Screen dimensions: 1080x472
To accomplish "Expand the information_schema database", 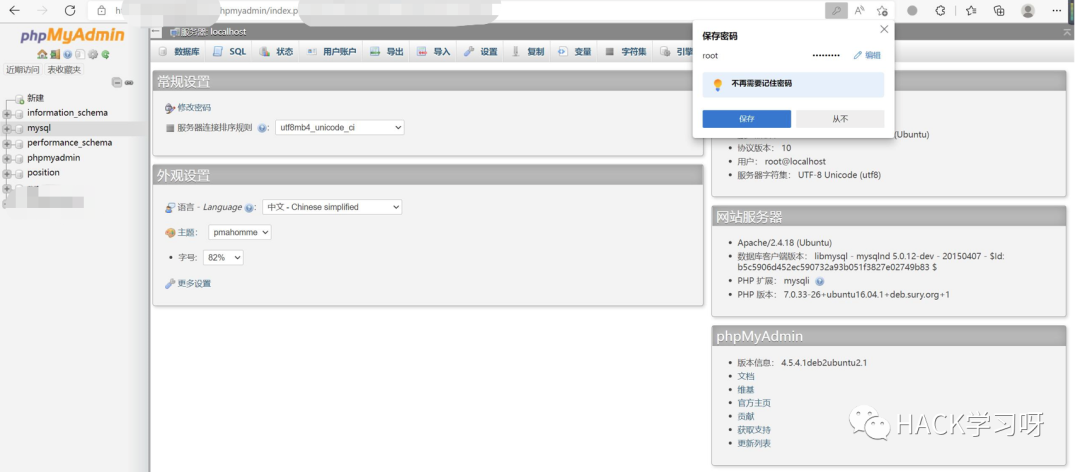I will tap(7, 114).
